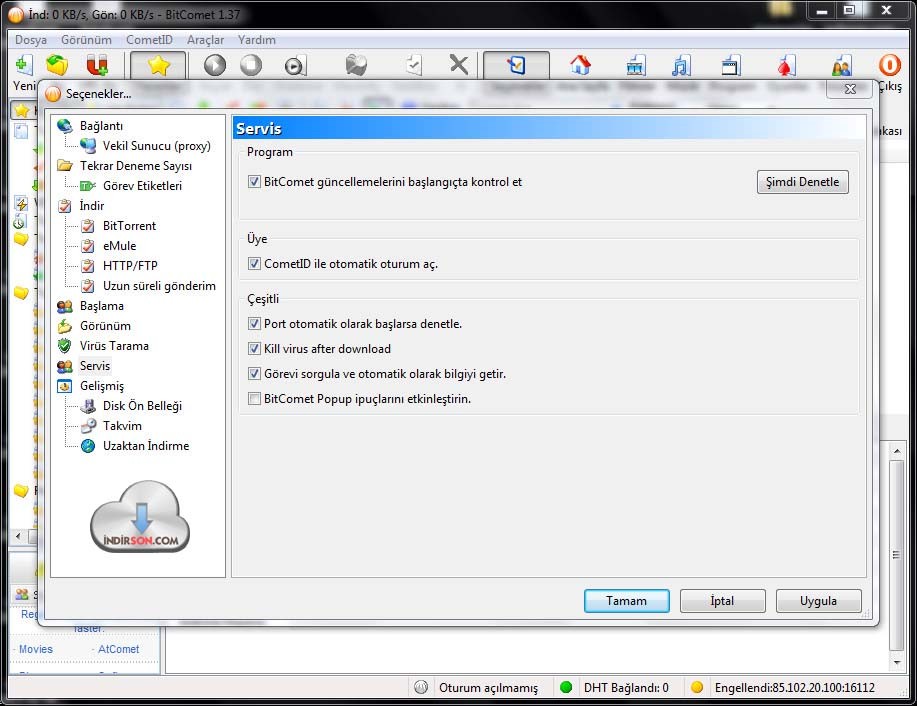The image size is (917, 706).
Task: Click DHT Bağlandı: 0 status indicator
Action: coord(626,688)
